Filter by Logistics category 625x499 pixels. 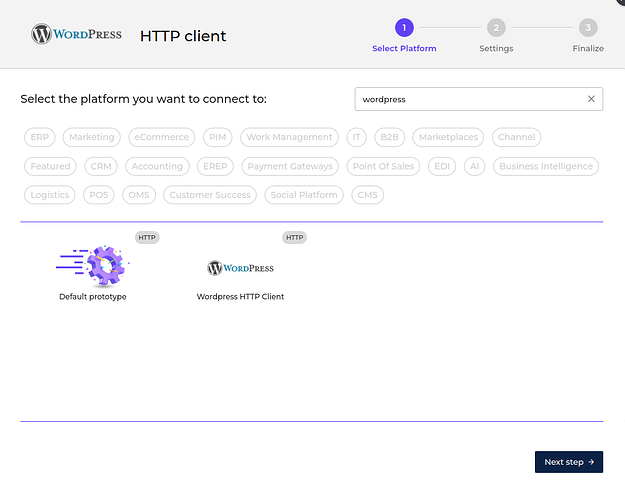tap(50, 195)
